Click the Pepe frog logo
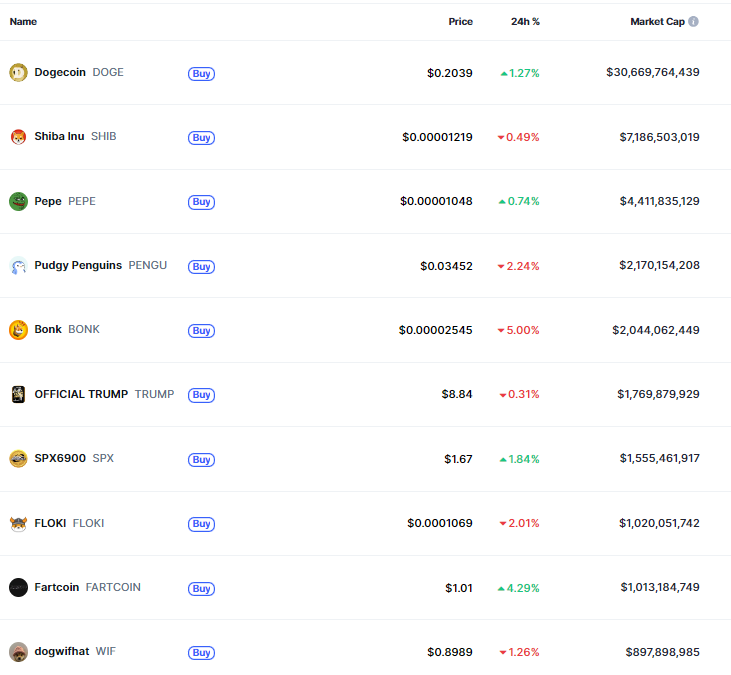This screenshot has height=675, width=731. coord(18,201)
